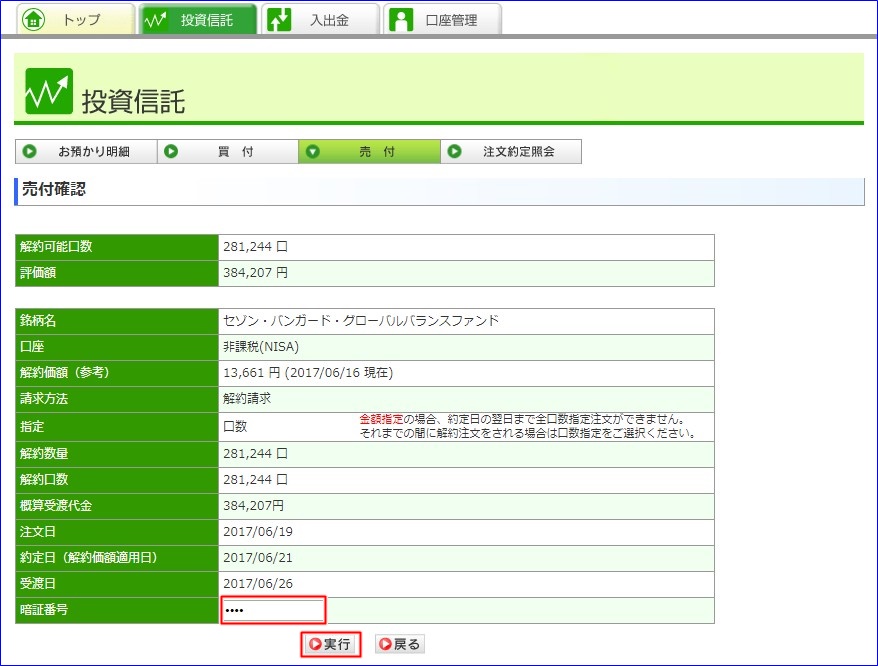Click the large 投資信託 chart logo
The width and height of the screenshot is (878, 666).
click(x=49, y=91)
